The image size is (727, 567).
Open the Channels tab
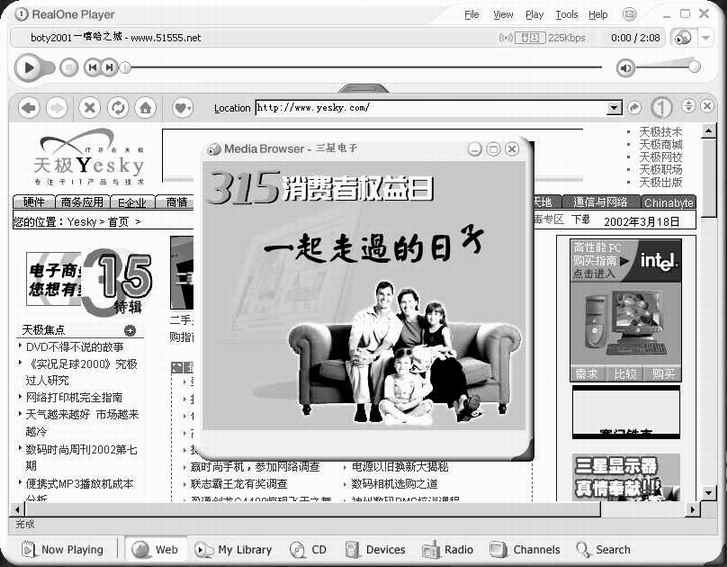525,550
